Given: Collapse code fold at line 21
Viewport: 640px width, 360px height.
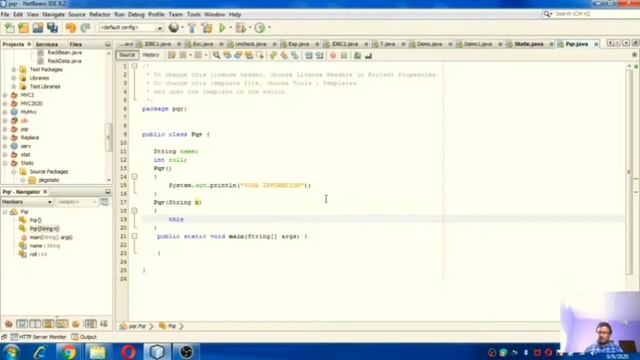Looking at the screenshot, I should tap(134, 236).
